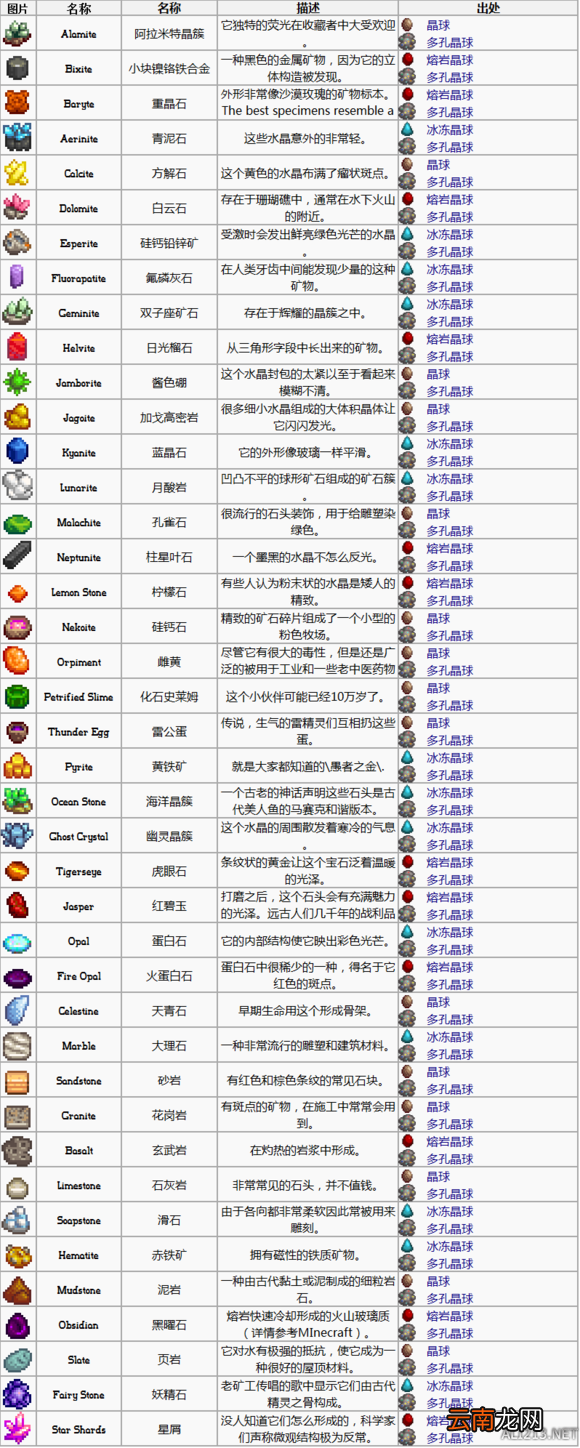The width and height of the screenshot is (580, 1448).
Task: Follow the 冰冻晶球 link in Aerinite row
Action: [450, 130]
